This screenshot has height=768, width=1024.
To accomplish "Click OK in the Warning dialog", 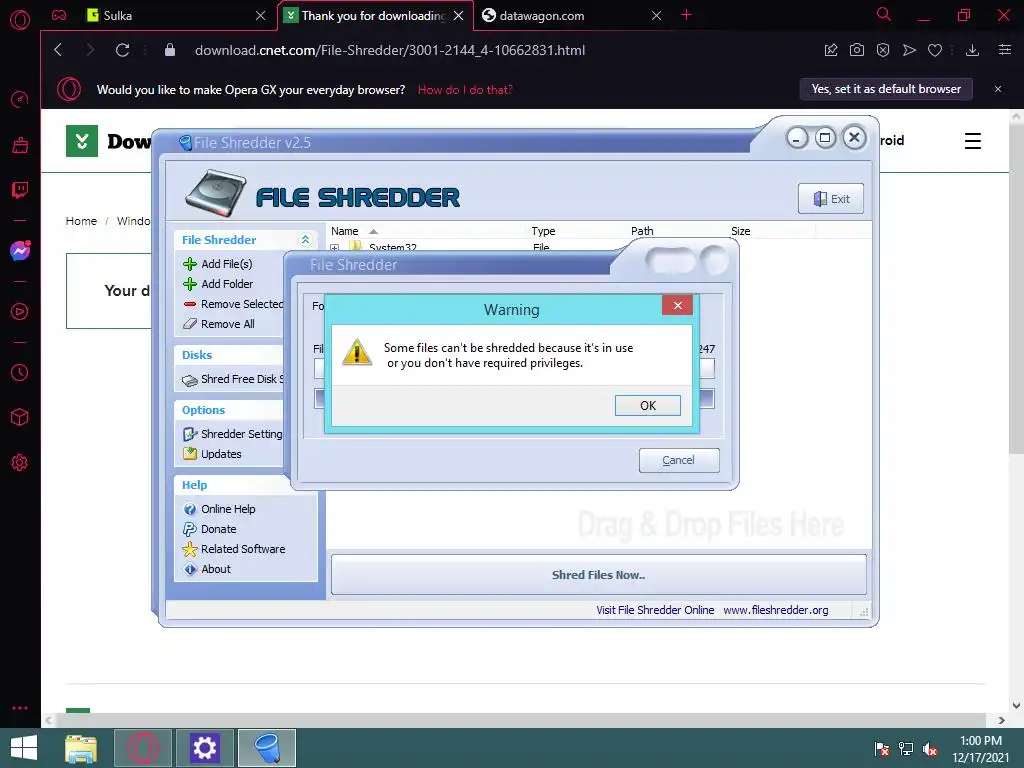I will 647,406.
